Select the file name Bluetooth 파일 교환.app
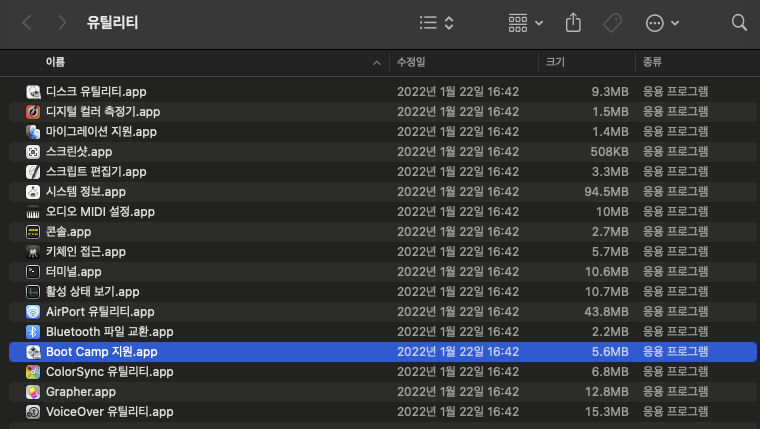Image resolution: width=760 pixels, height=429 pixels. pos(110,332)
